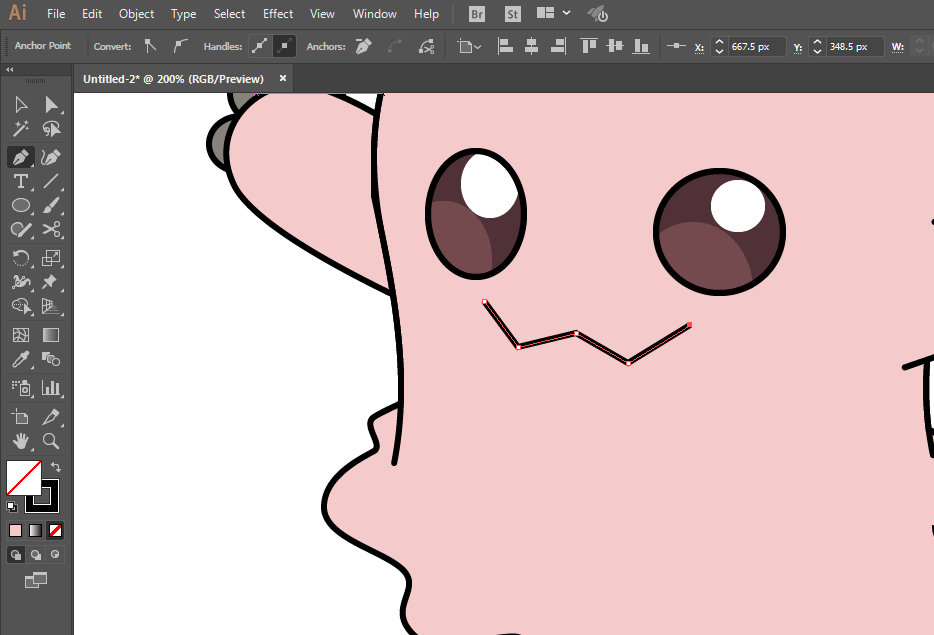
Task: Open the Window menu
Action: [x=375, y=14]
